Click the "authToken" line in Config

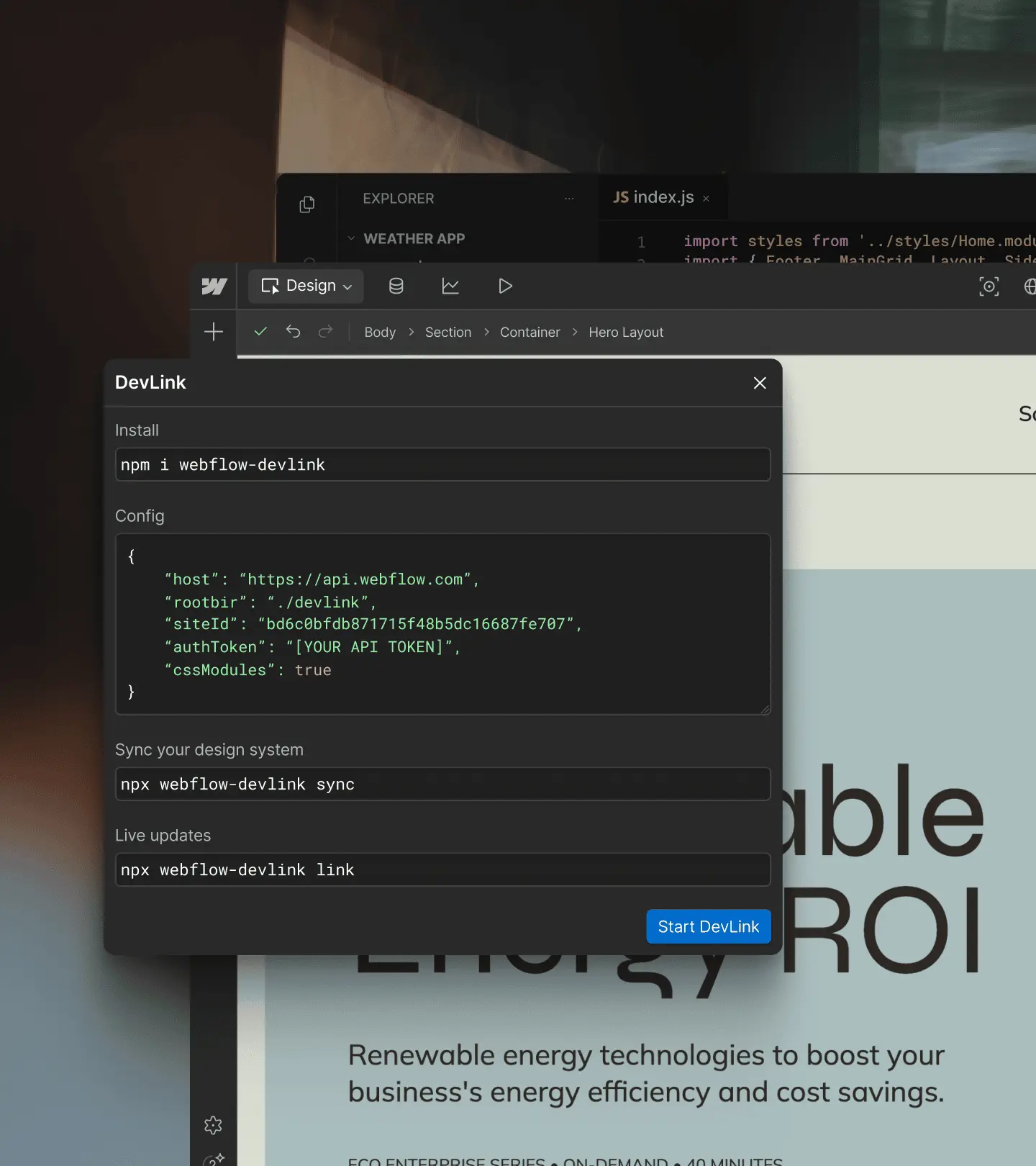tap(312, 647)
